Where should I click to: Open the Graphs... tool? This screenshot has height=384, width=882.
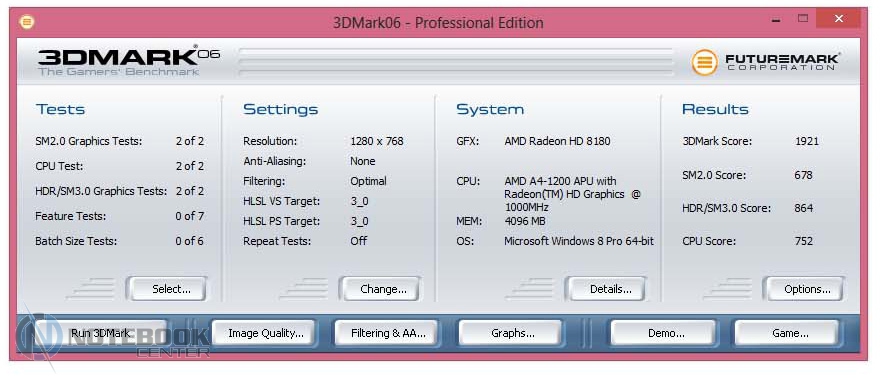[510, 333]
